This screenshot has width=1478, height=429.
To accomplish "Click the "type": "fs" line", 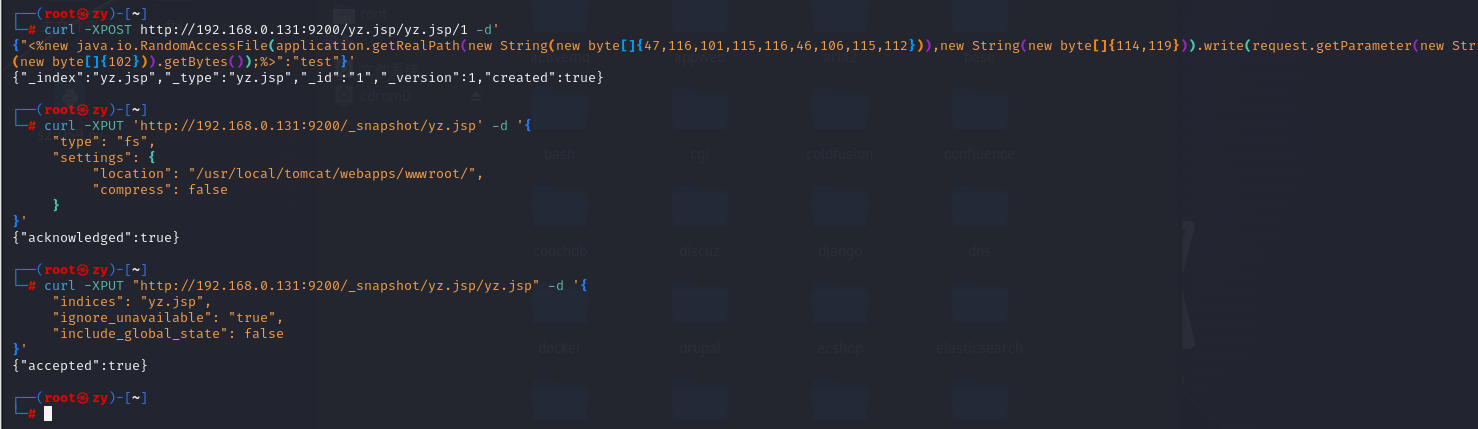I will [104, 141].
